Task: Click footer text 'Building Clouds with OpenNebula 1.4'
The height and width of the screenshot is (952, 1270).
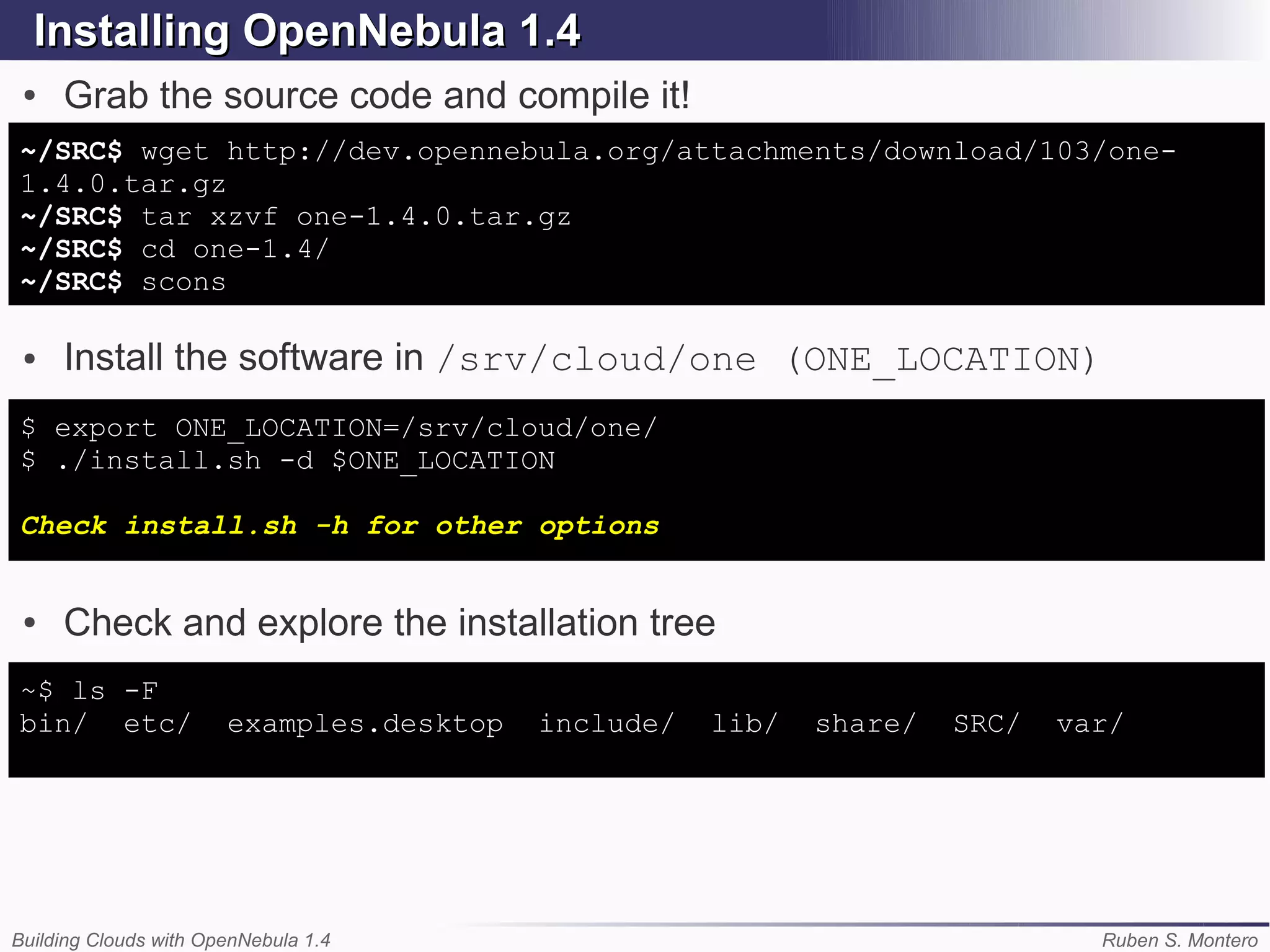Action: click(171, 940)
